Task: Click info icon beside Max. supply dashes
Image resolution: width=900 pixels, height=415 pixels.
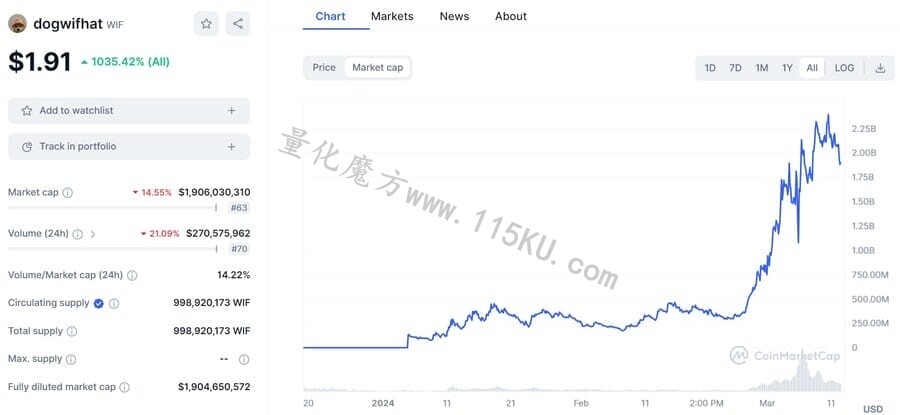Action: pyautogui.click(x=244, y=359)
